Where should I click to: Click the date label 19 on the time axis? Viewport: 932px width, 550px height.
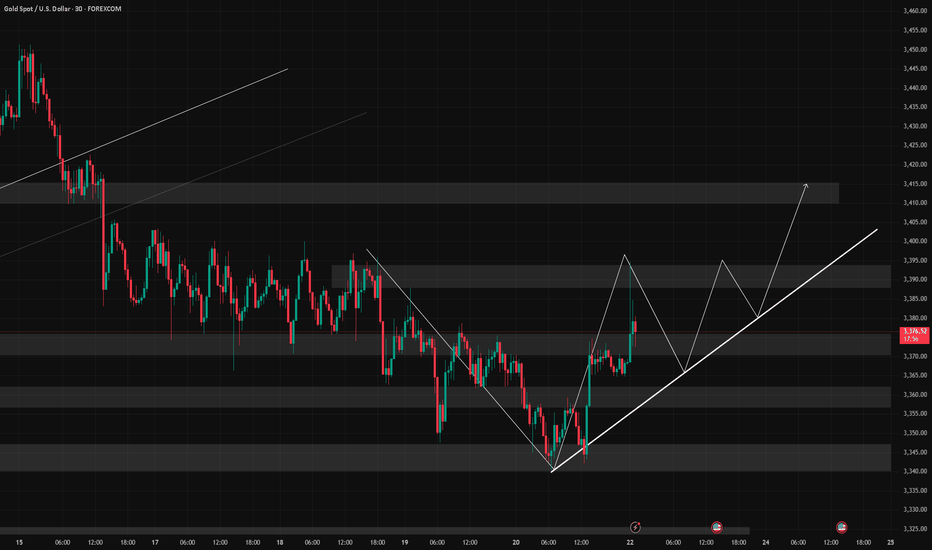pos(405,542)
